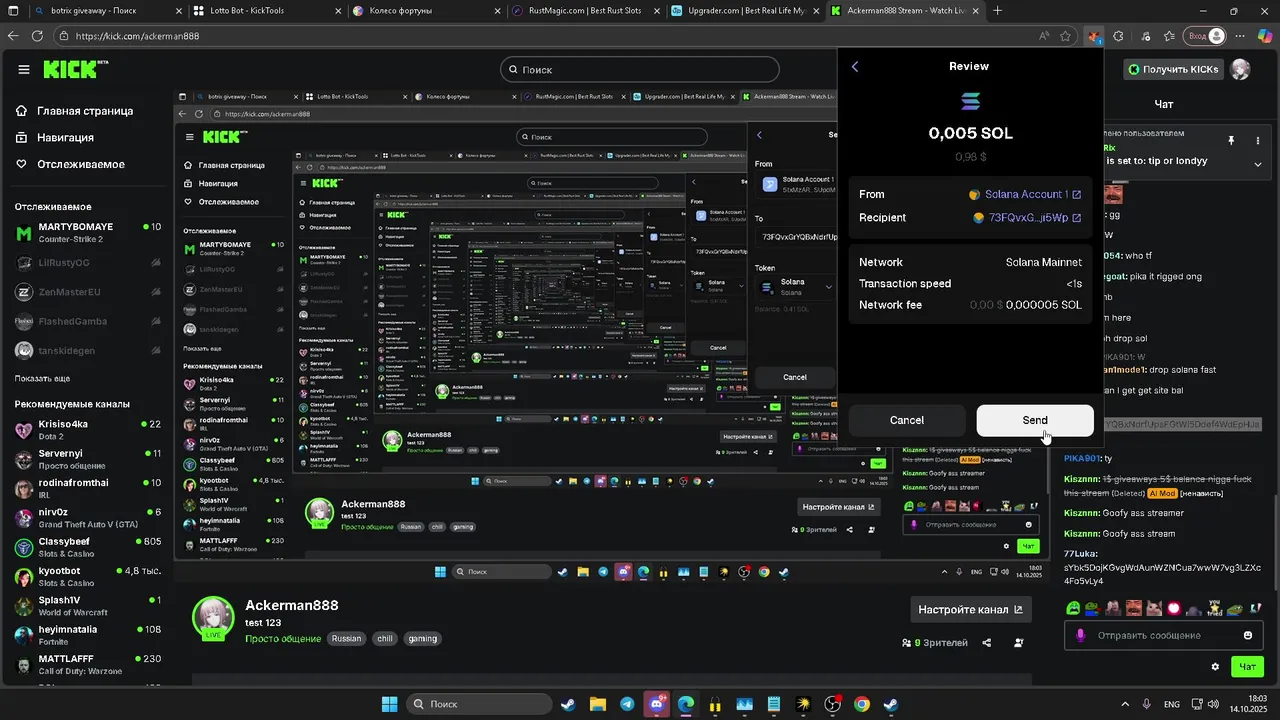Click the taskbar Поиск search box
The width and height of the screenshot is (1280, 720).
[x=478, y=704]
